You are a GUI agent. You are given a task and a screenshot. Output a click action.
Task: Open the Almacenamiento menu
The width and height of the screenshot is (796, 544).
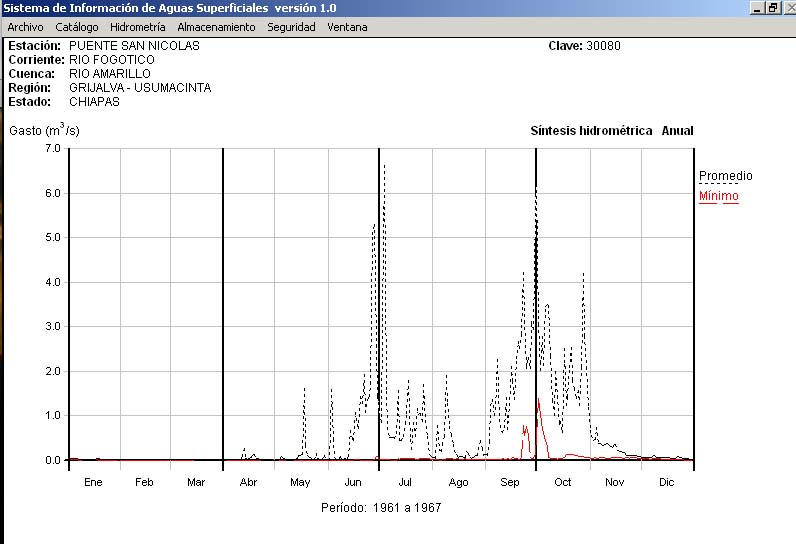216,27
